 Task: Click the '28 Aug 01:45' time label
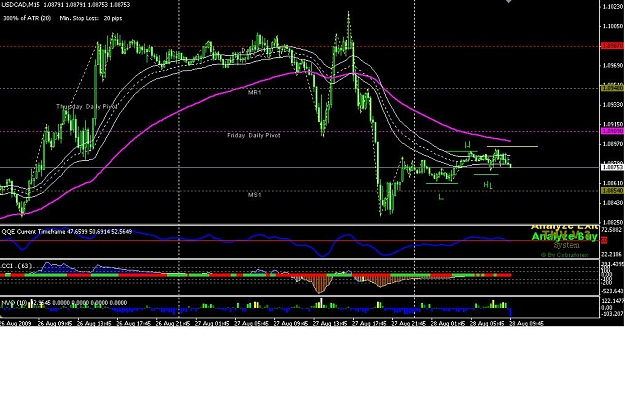(x=448, y=323)
